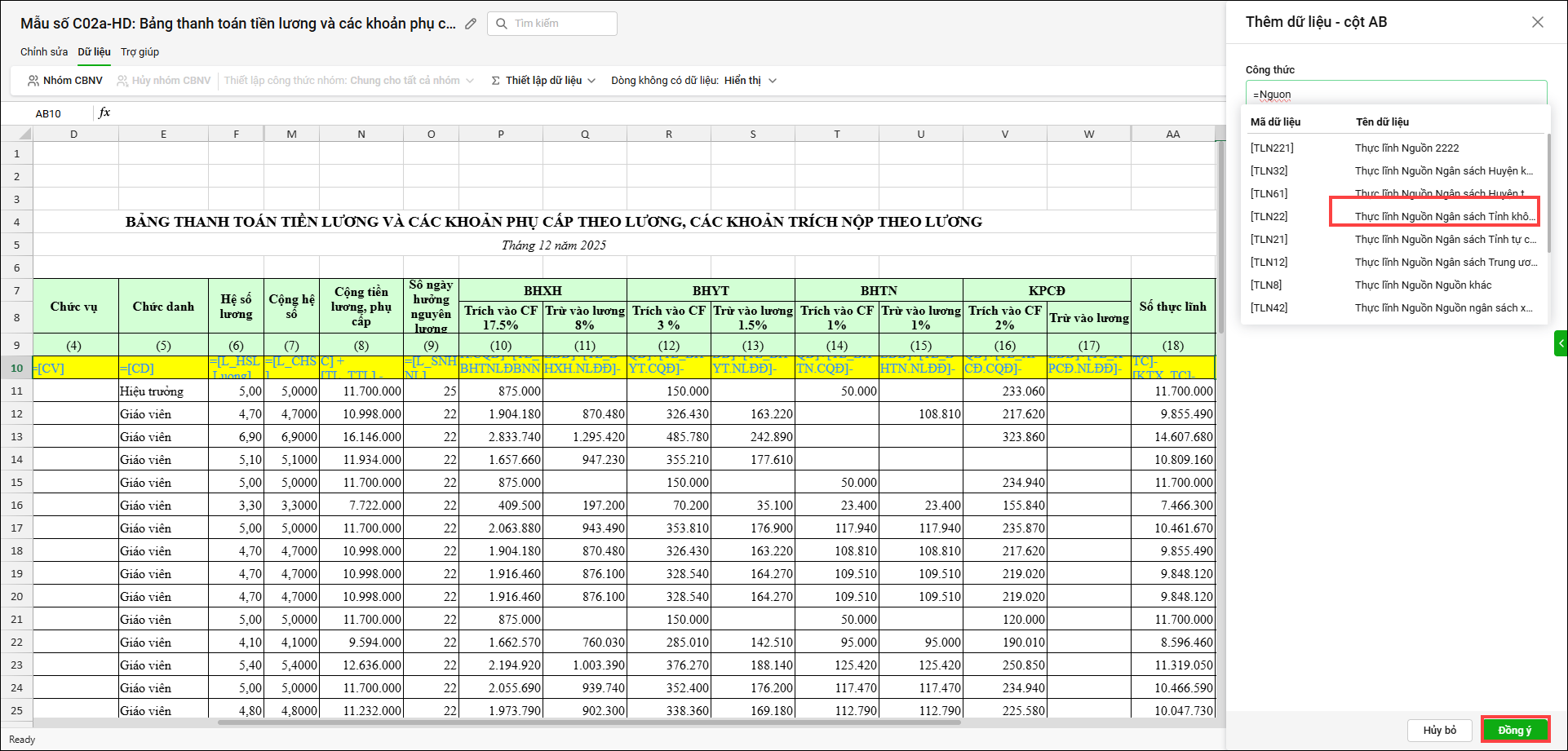Image resolution: width=1568 pixels, height=751 pixels.
Task: Click the Đồng ý button
Action: 1514,730
